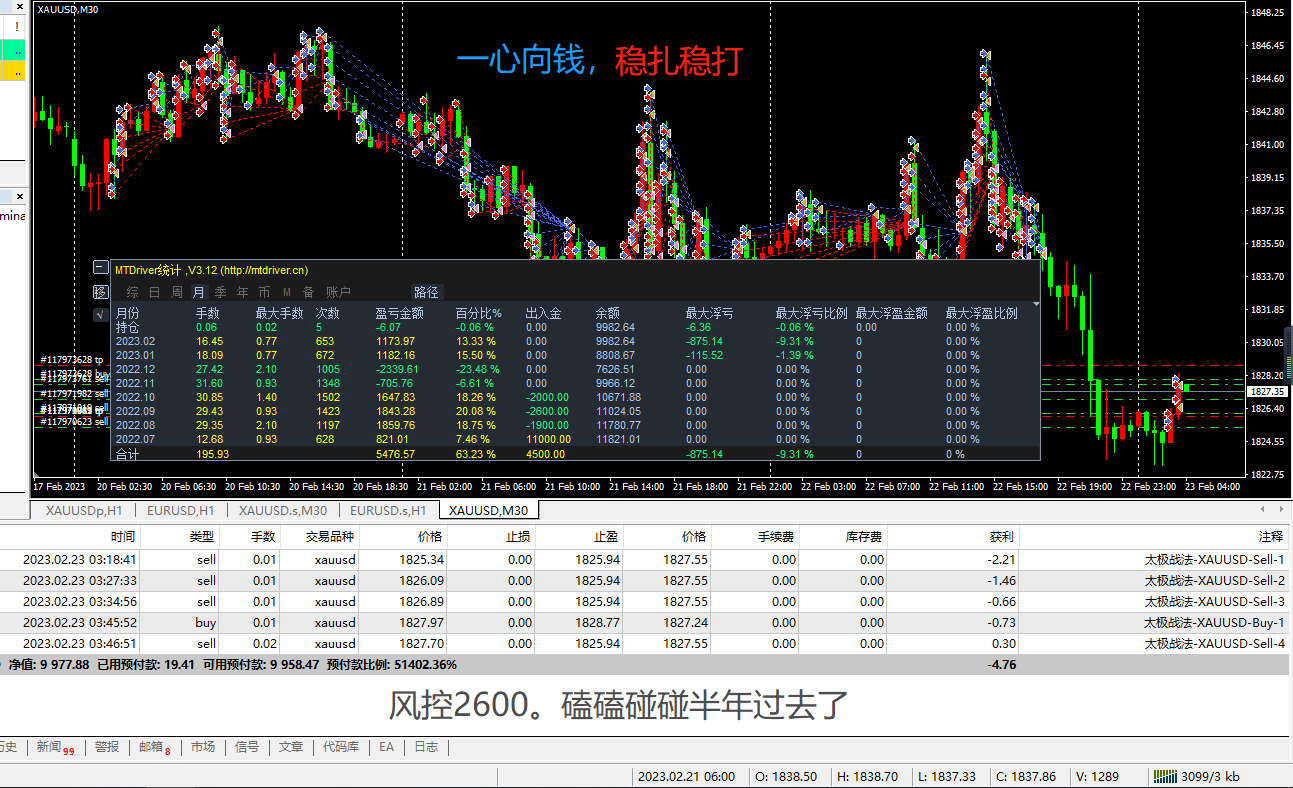This screenshot has width=1293, height=788.
Task: Minimize the MTDriver统计 panel with its minus icon
Action: pyautogui.click(x=99, y=267)
